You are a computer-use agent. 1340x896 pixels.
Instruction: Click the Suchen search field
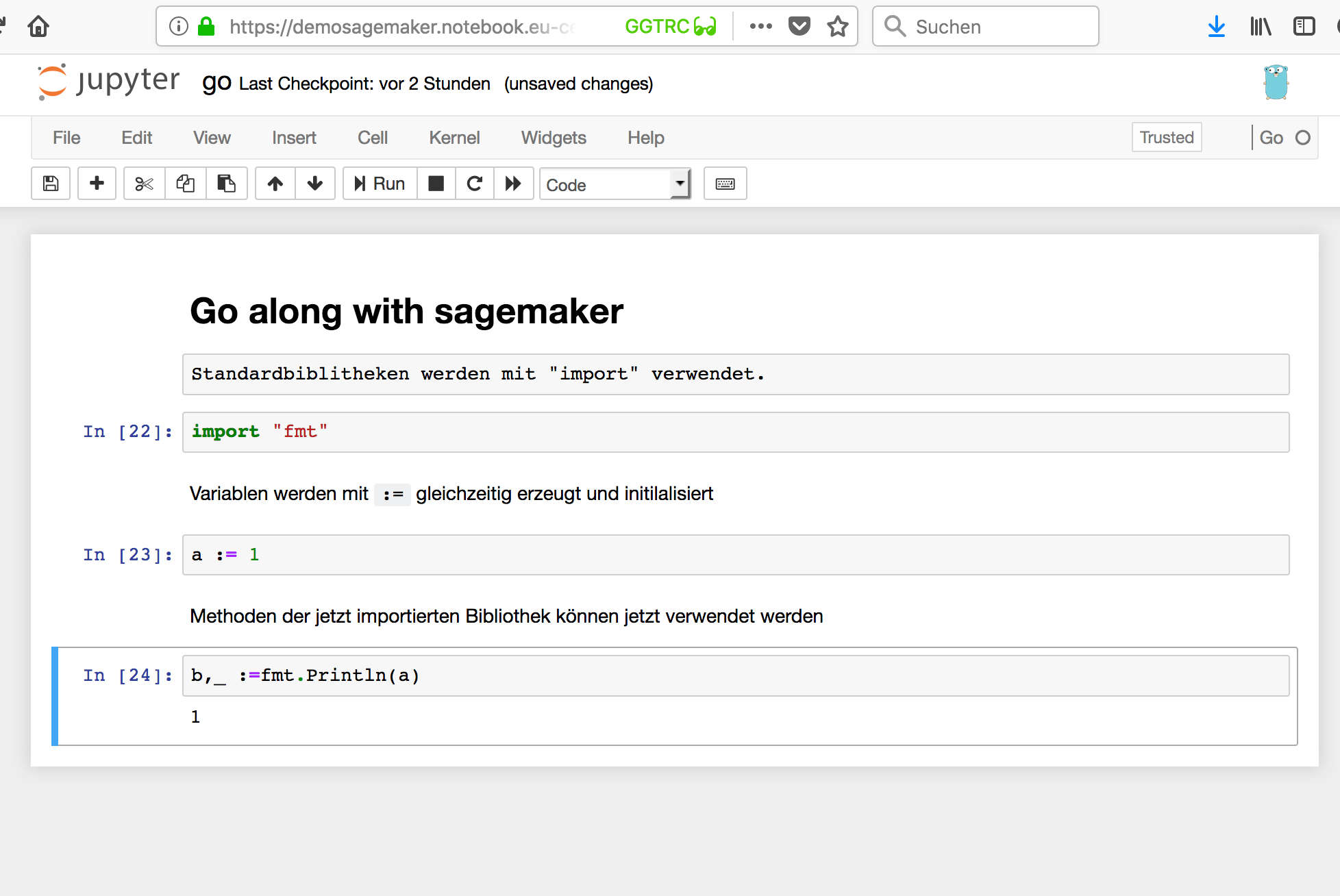pos(985,27)
